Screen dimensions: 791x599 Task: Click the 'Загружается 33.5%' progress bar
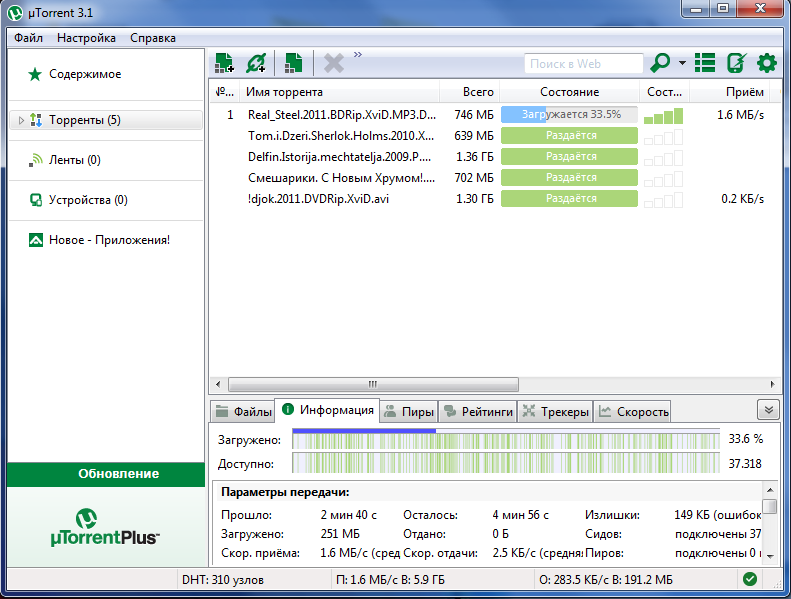point(570,115)
